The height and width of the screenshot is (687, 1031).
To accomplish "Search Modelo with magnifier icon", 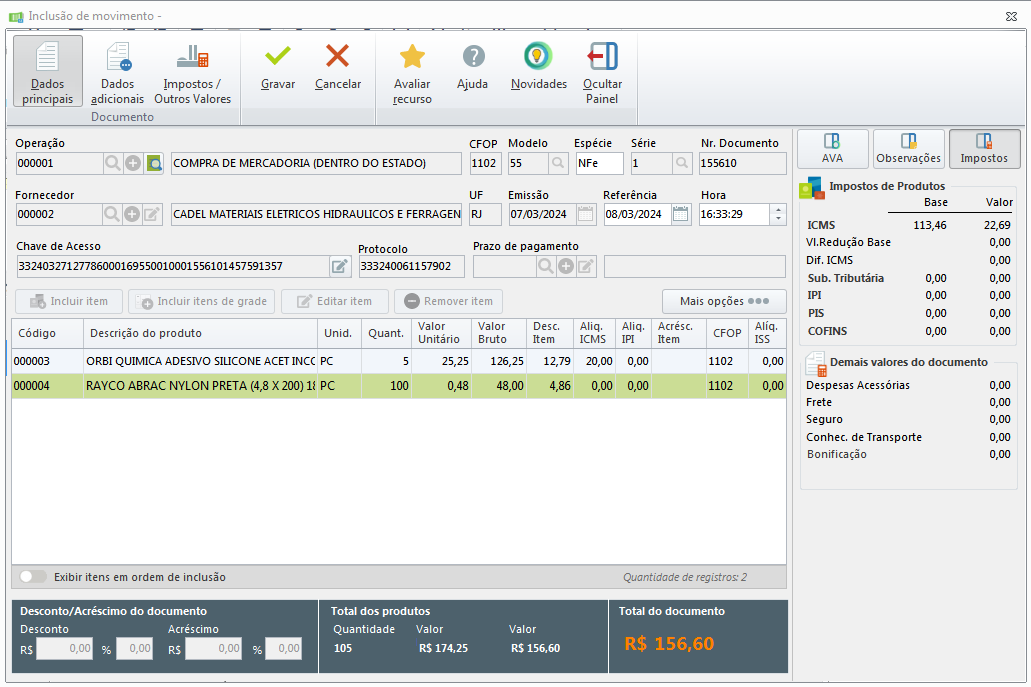I will coord(558,163).
